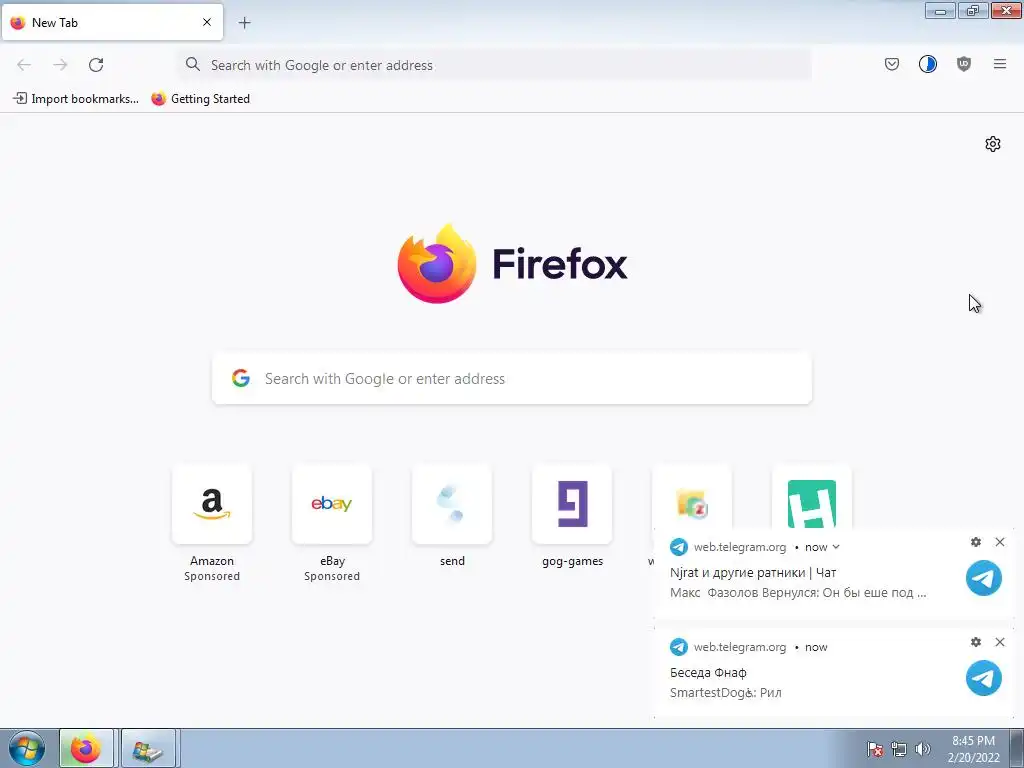Click the second taskbar application icon
Viewport: 1024px width, 768px height.
(148, 748)
